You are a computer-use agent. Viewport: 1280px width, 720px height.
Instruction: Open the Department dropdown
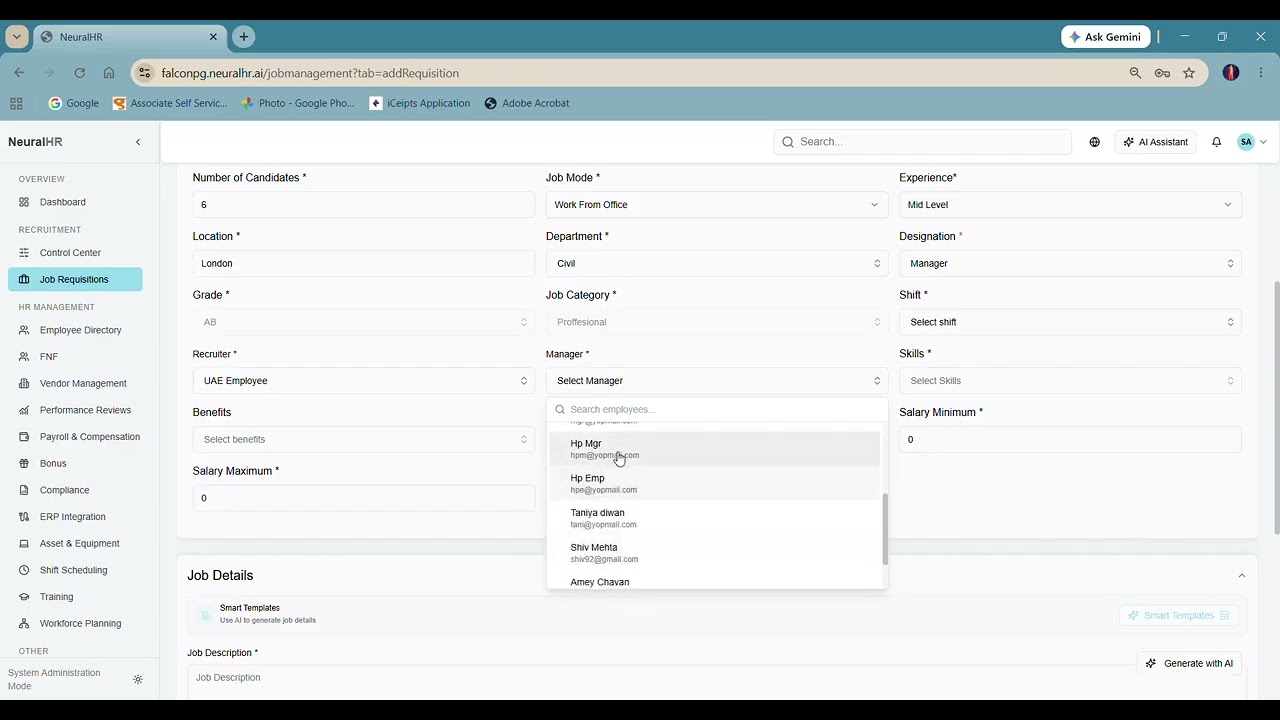pyautogui.click(x=717, y=264)
